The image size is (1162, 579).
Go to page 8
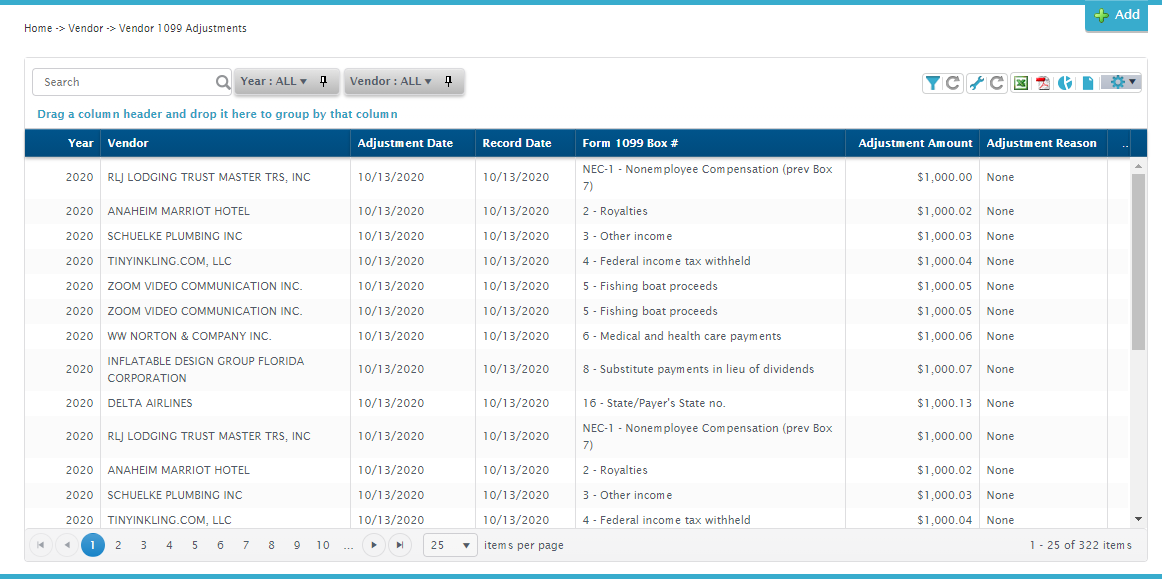[271, 546]
